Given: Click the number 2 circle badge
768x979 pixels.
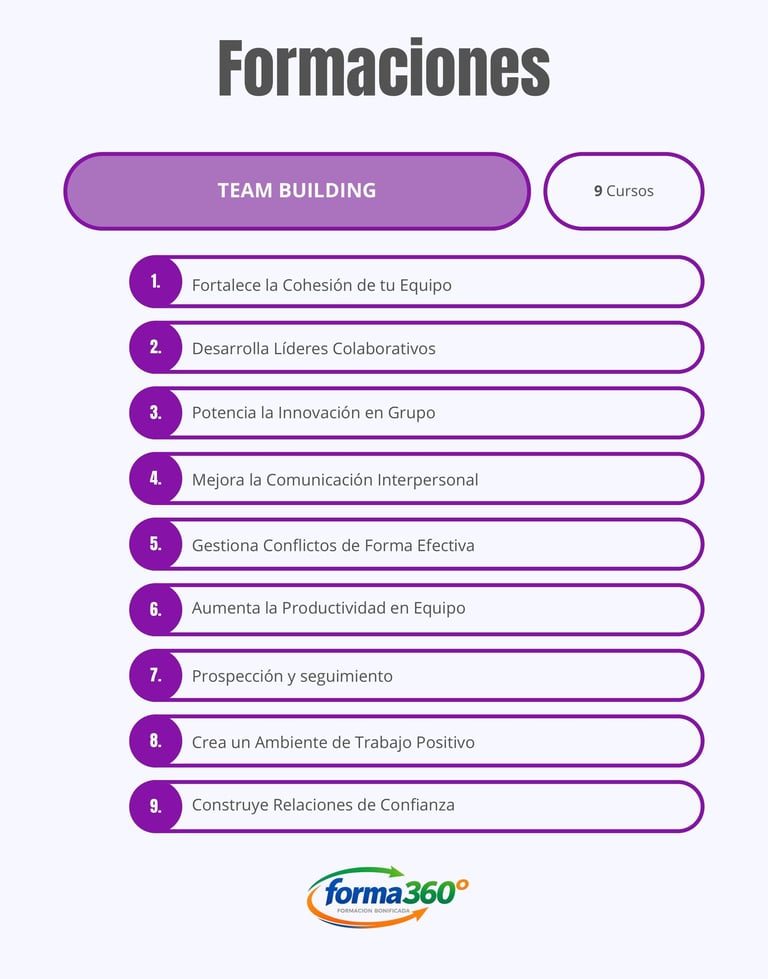Looking at the screenshot, I should tap(155, 348).
